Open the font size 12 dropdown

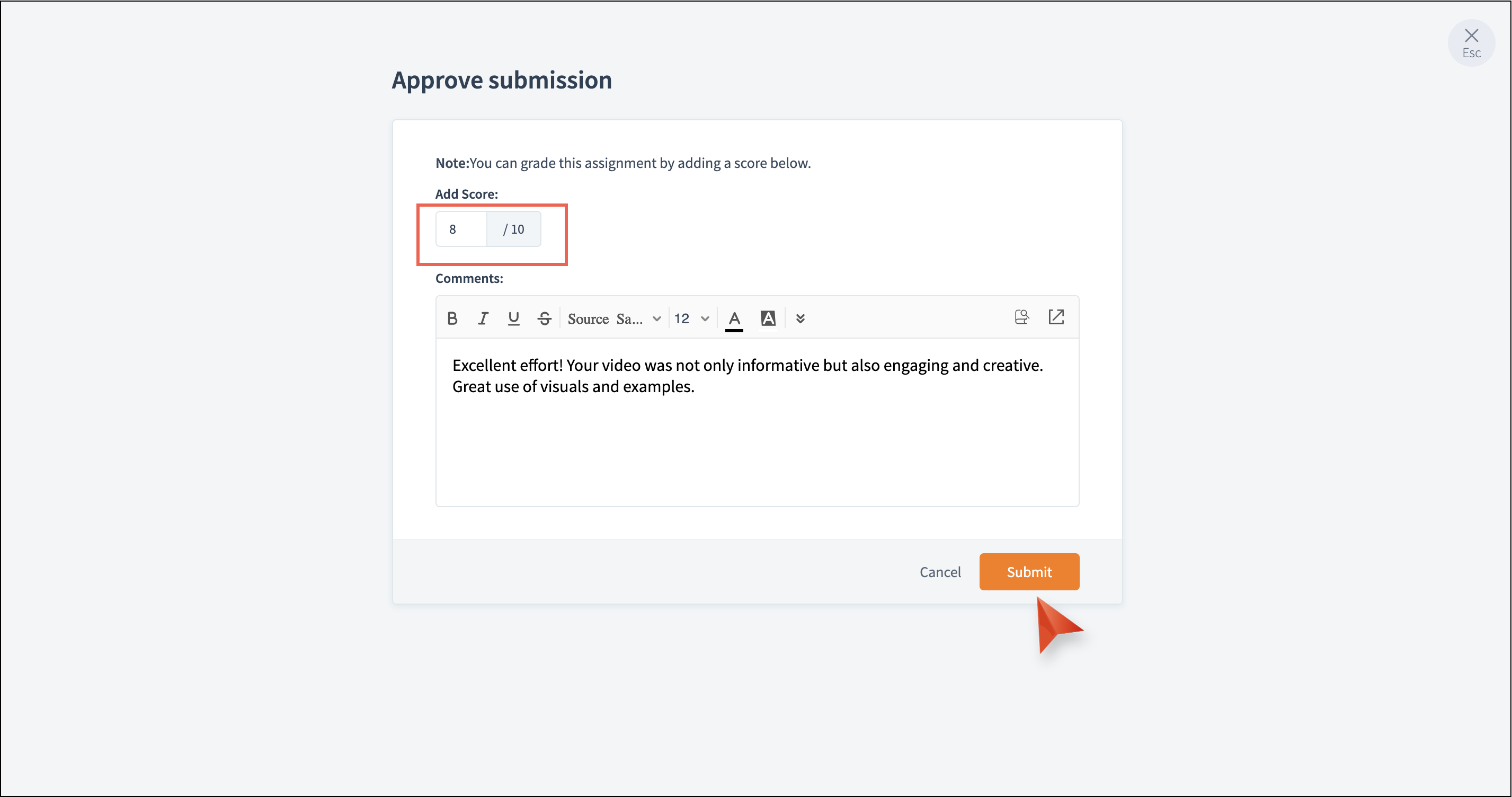pos(691,319)
